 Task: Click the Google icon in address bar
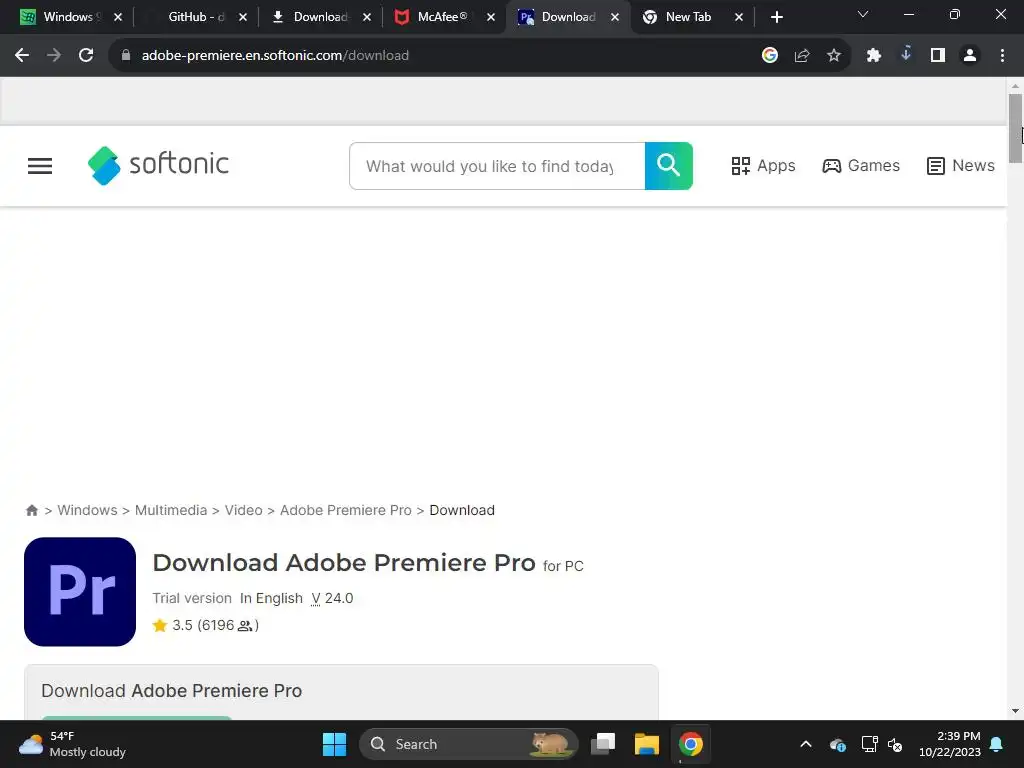point(770,56)
